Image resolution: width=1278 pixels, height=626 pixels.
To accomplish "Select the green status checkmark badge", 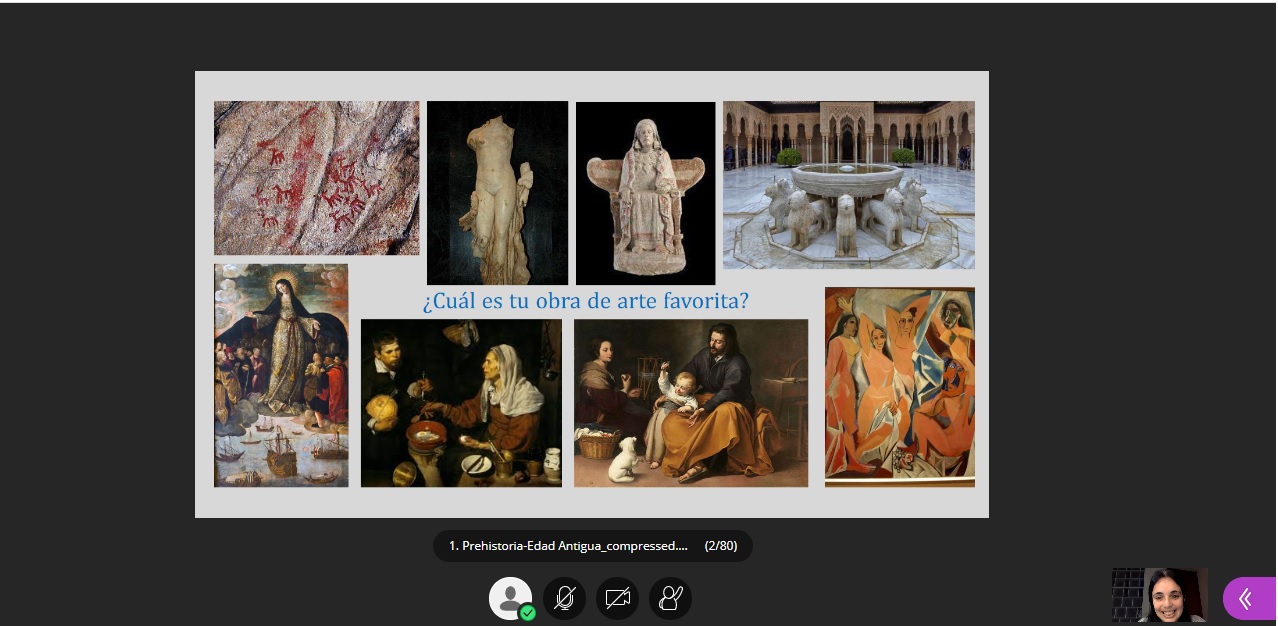I will click(527, 613).
